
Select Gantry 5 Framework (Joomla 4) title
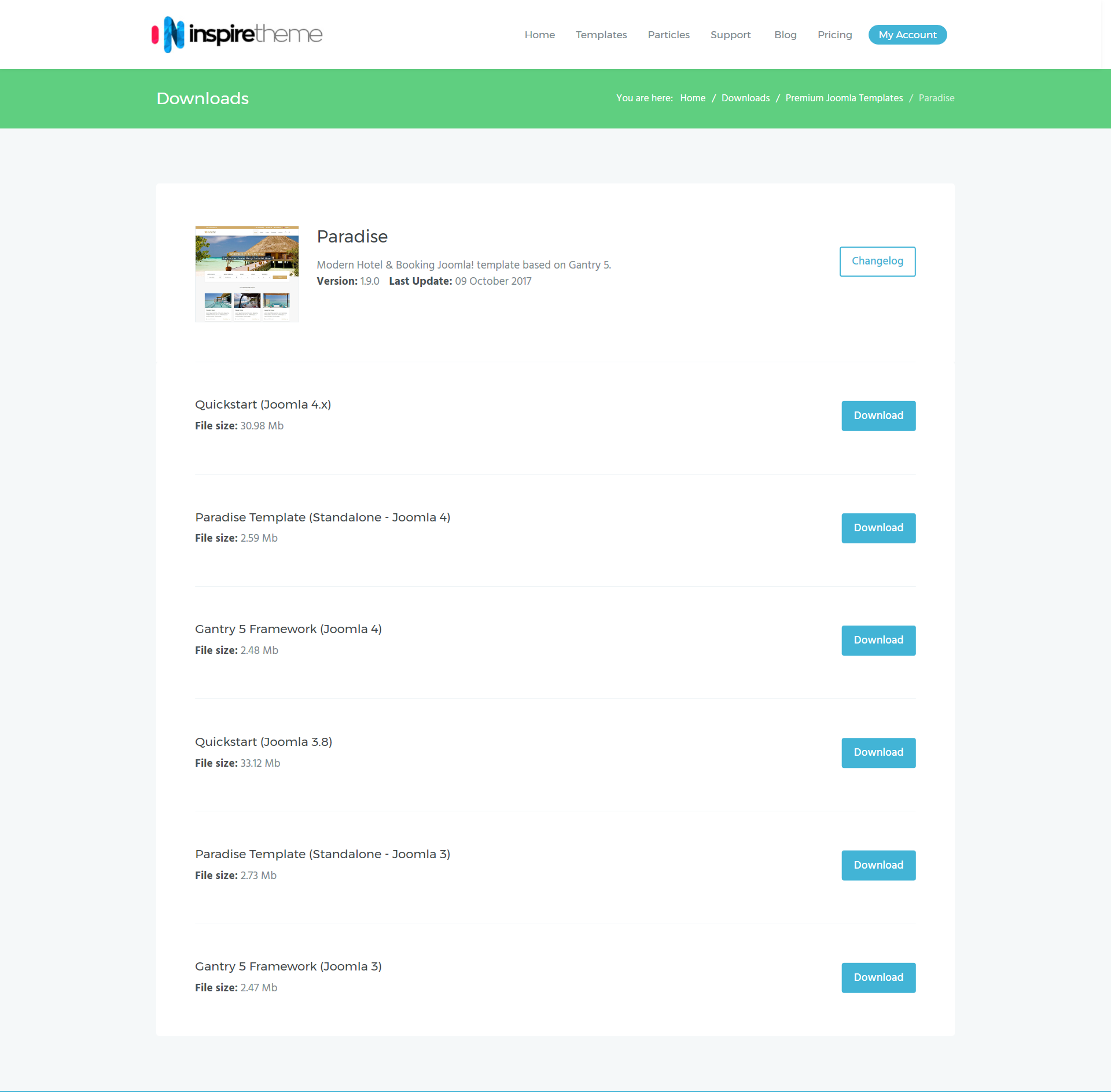coord(288,629)
